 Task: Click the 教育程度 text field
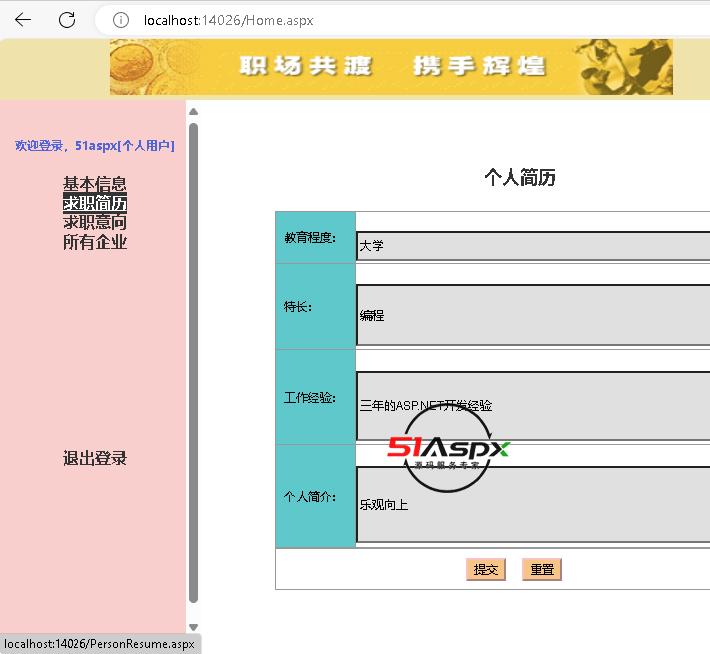pyautogui.click(x=533, y=246)
